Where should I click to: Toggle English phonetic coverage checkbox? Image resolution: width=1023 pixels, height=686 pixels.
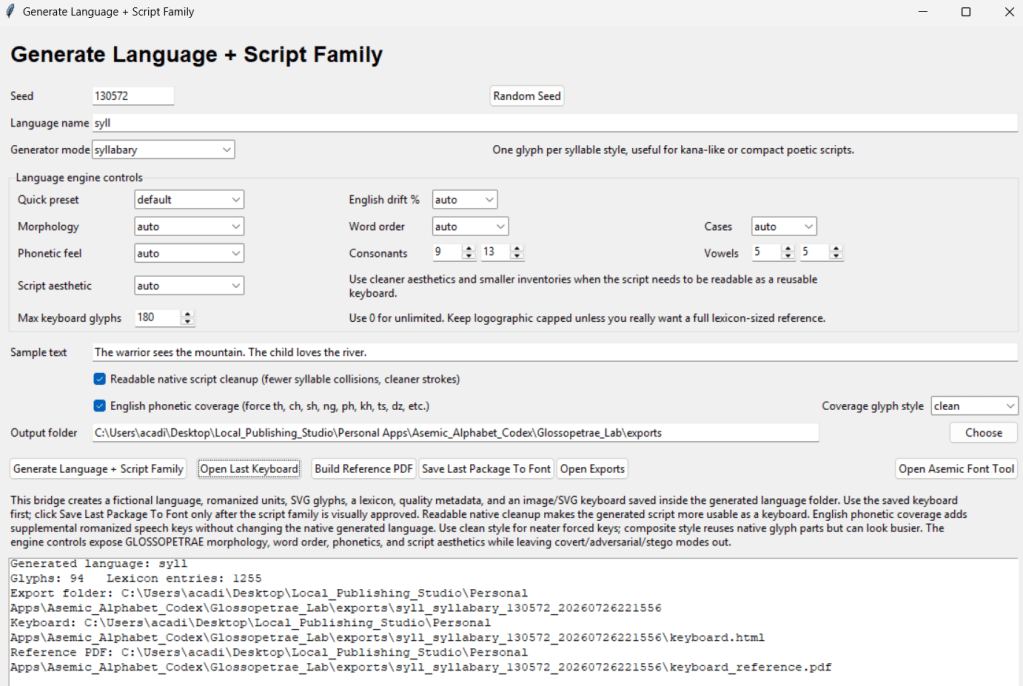[99, 406]
